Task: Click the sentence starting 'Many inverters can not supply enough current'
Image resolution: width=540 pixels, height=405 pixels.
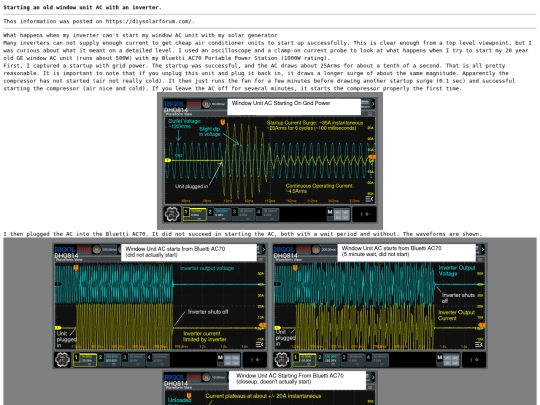Action: point(176,43)
